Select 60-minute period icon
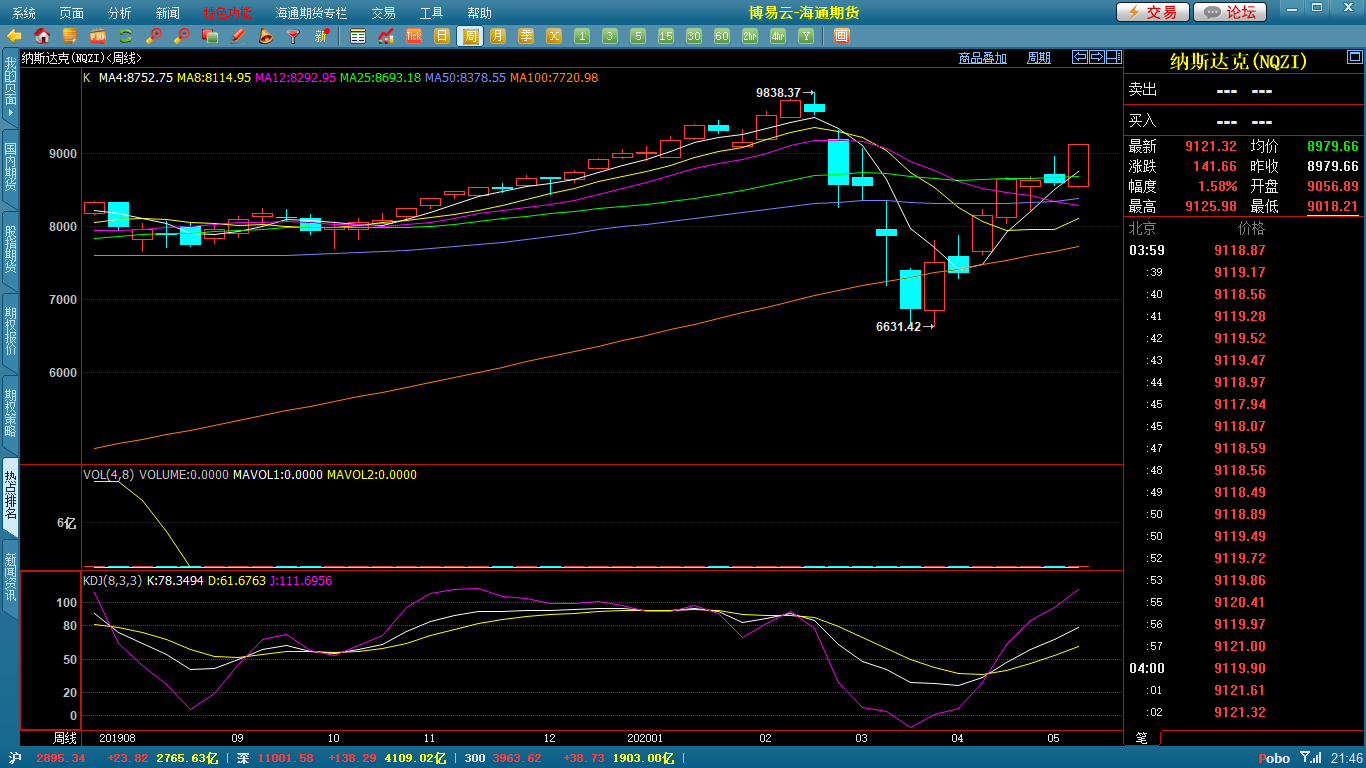 click(x=722, y=36)
